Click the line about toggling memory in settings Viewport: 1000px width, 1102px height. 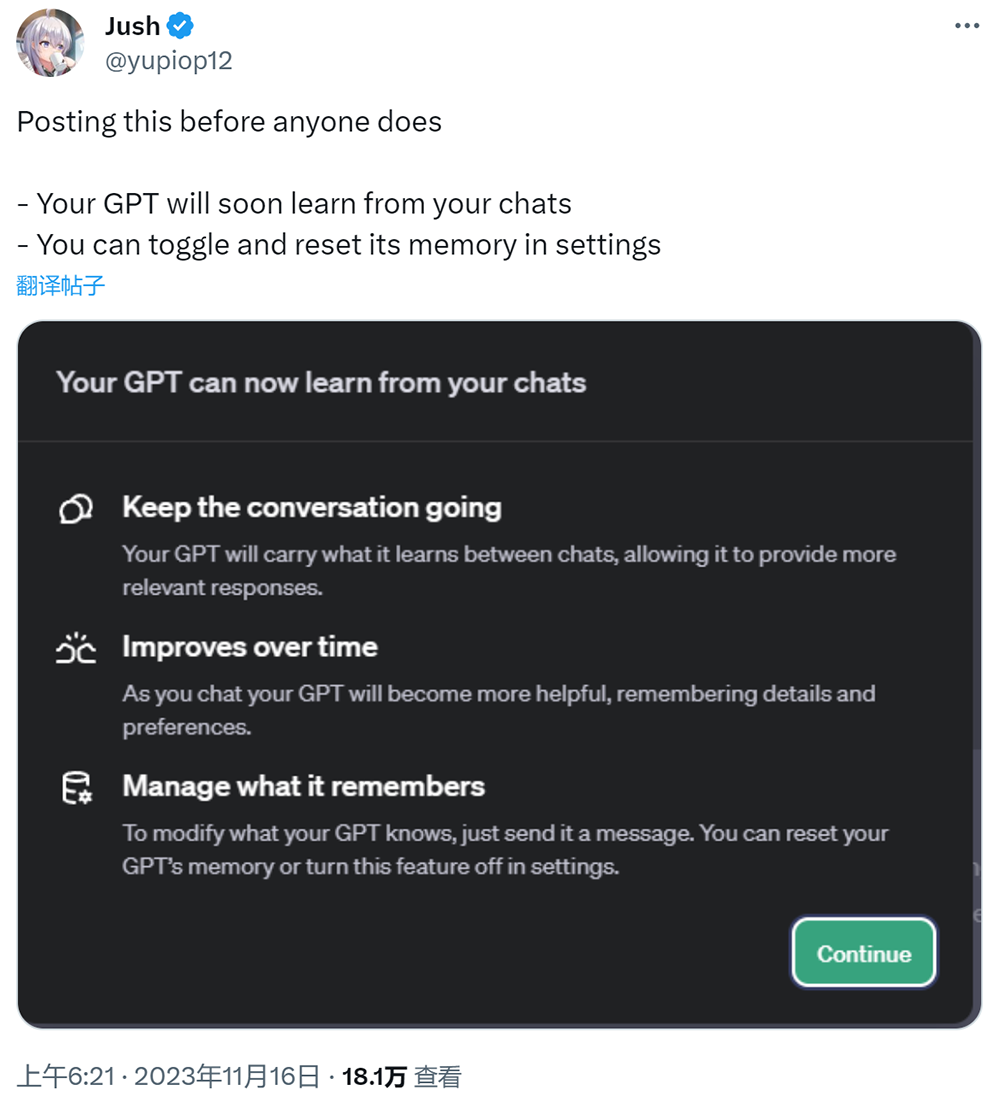click(x=339, y=244)
